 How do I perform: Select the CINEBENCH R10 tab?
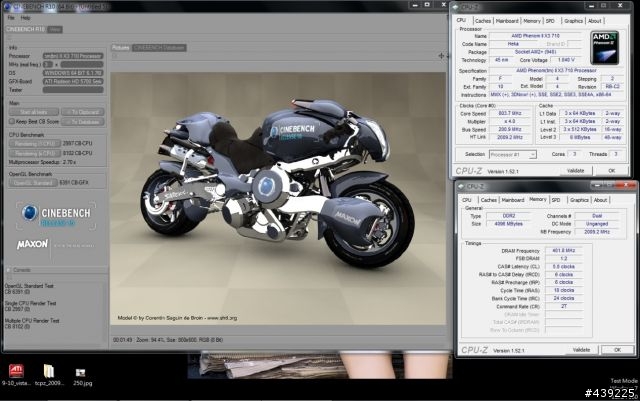pos(25,29)
